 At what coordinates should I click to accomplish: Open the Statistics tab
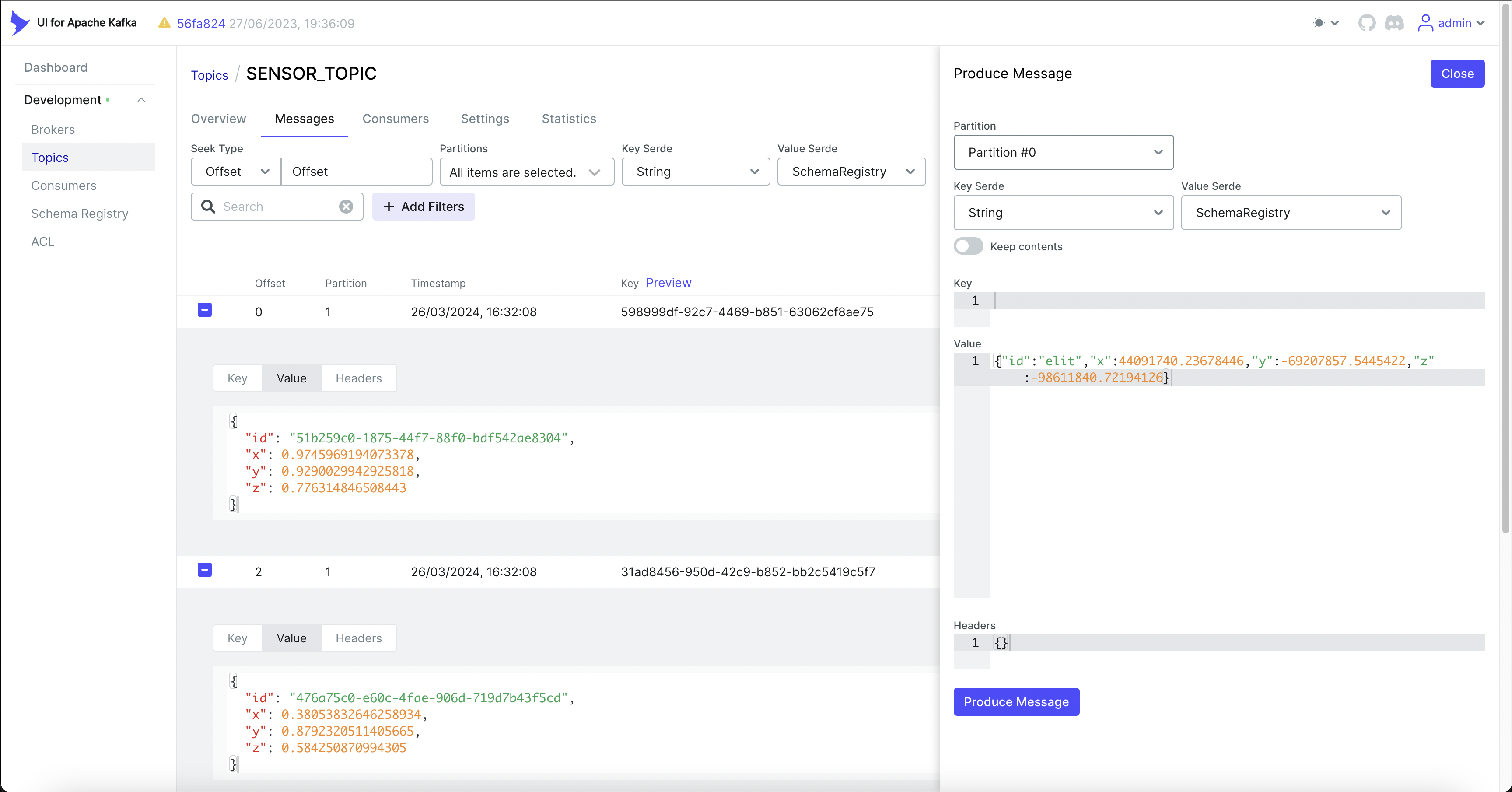coord(568,119)
